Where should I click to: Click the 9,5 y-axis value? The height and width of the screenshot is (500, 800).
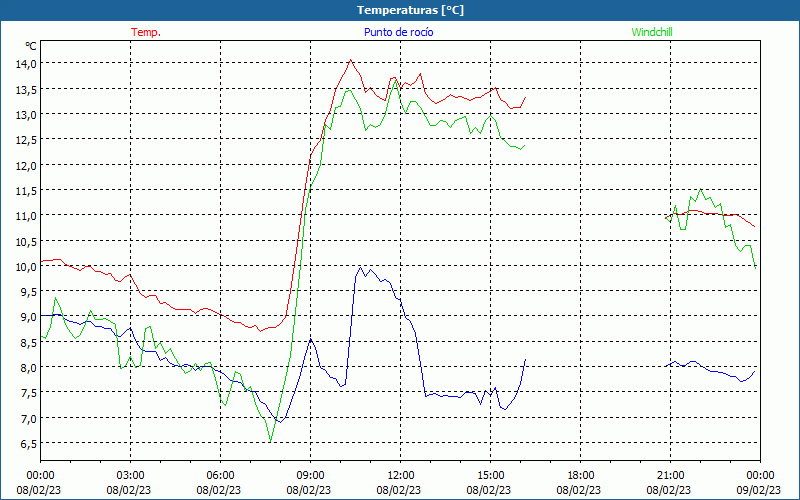28,292
